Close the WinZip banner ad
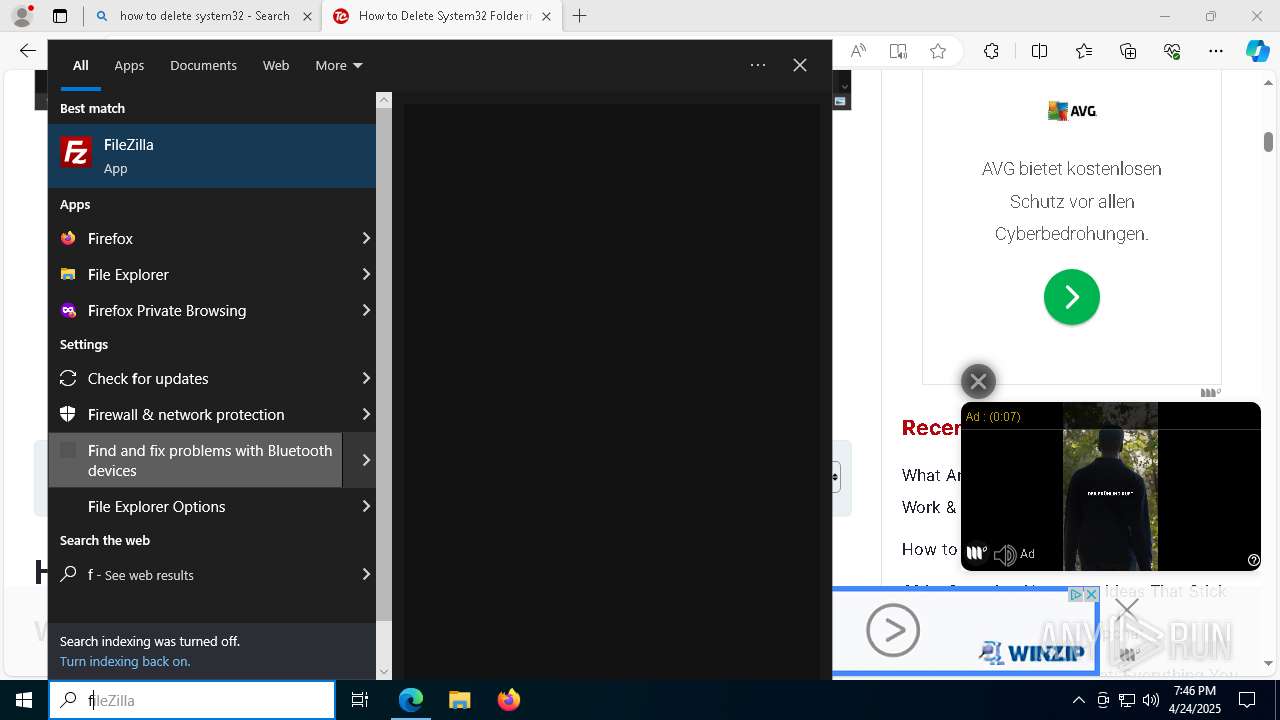Viewport: 1280px width, 720px height. [1091, 594]
